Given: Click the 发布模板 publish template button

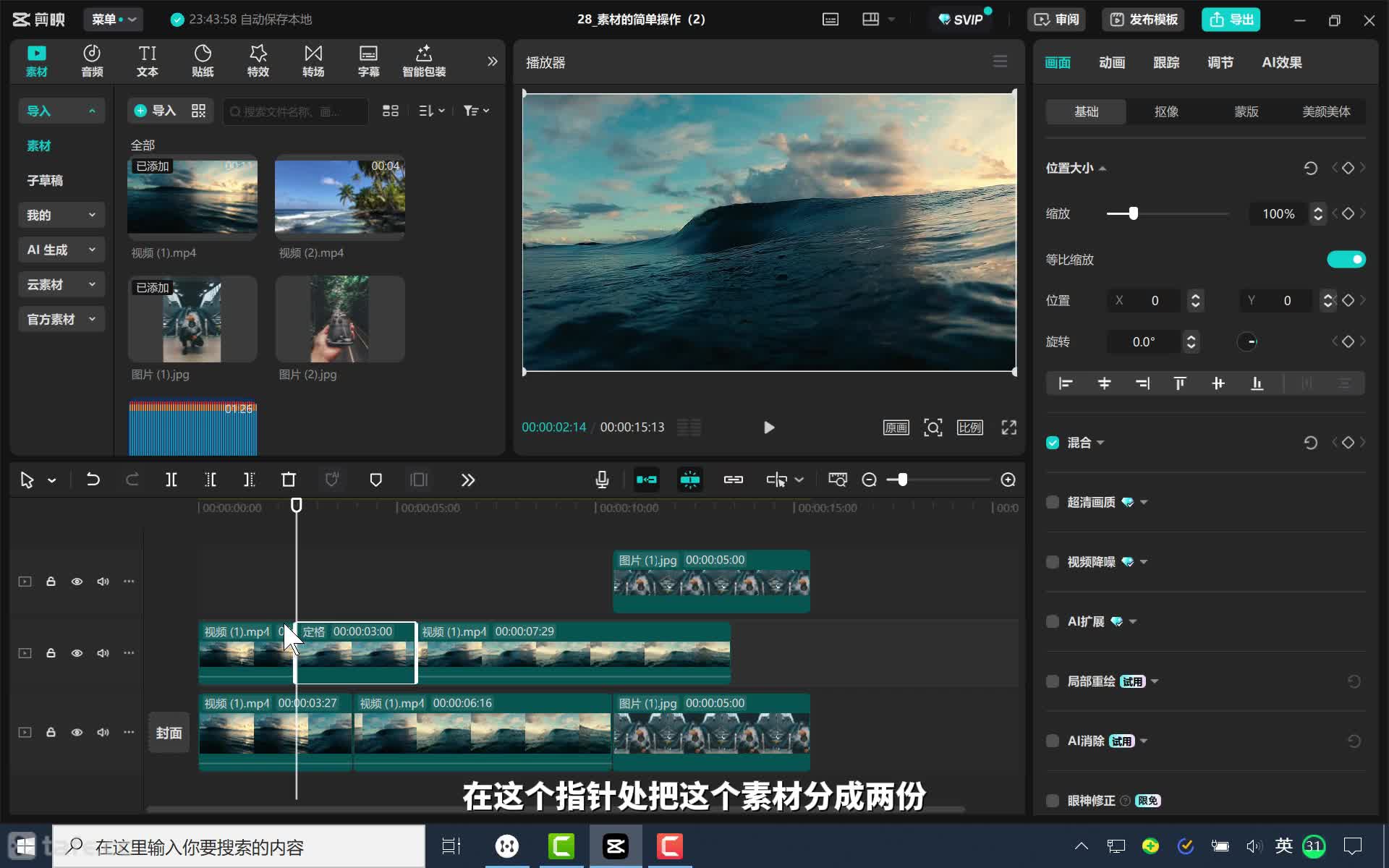Looking at the screenshot, I should tap(1144, 20).
